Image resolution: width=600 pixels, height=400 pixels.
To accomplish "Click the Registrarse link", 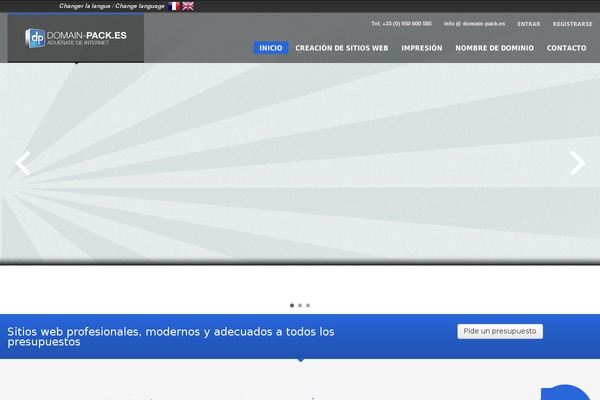I will tap(572, 24).
